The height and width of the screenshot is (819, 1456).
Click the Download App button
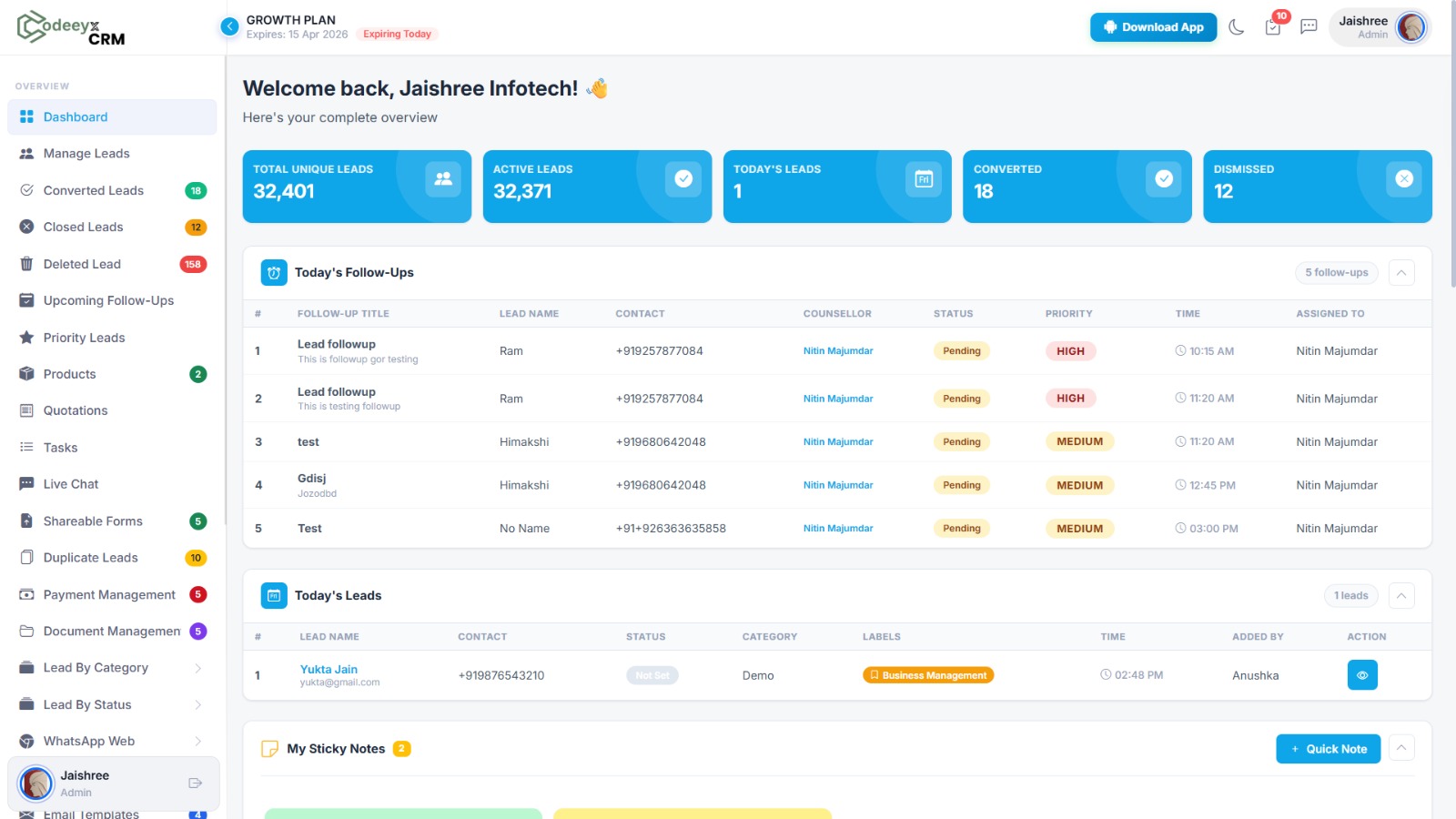[x=1153, y=27]
